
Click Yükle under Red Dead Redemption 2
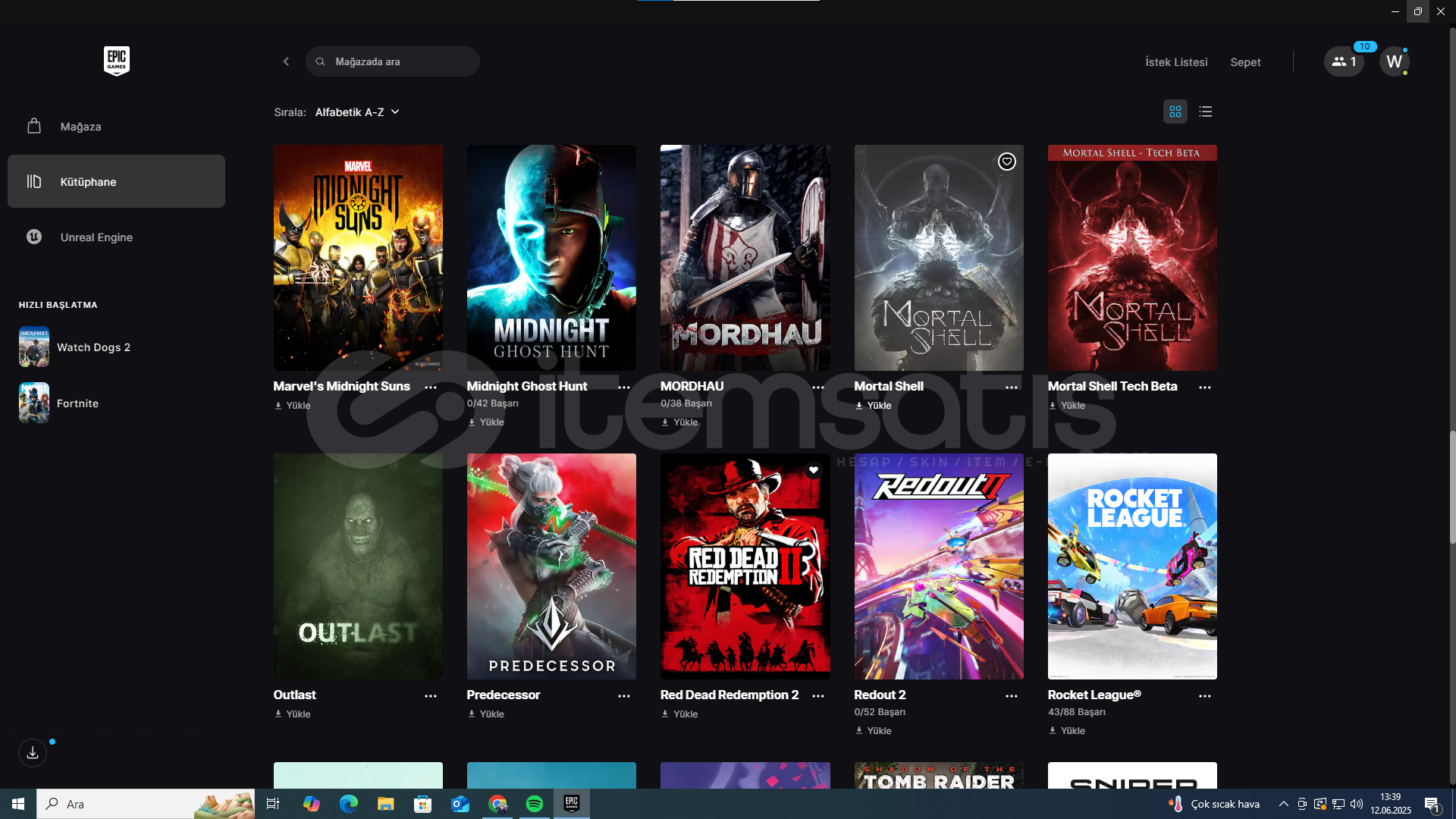[x=680, y=714]
